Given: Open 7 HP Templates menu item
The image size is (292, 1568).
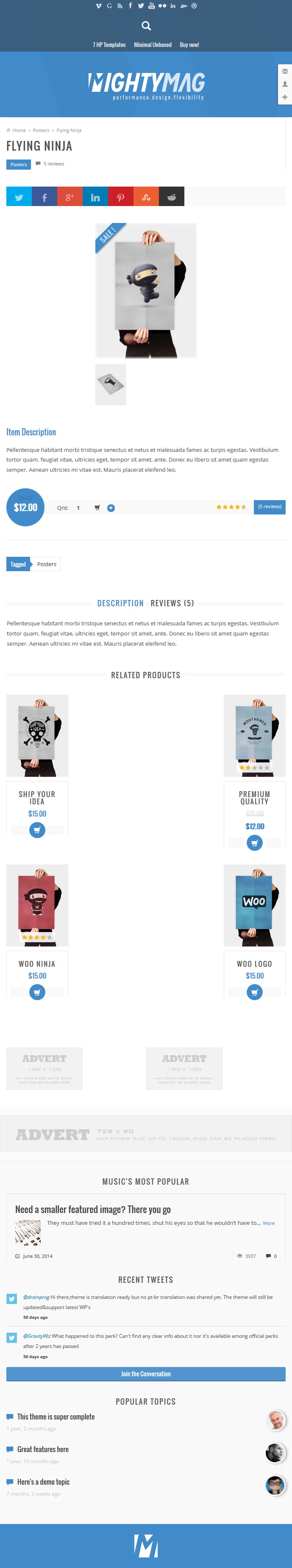Looking at the screenshot, I should [109, 44].
